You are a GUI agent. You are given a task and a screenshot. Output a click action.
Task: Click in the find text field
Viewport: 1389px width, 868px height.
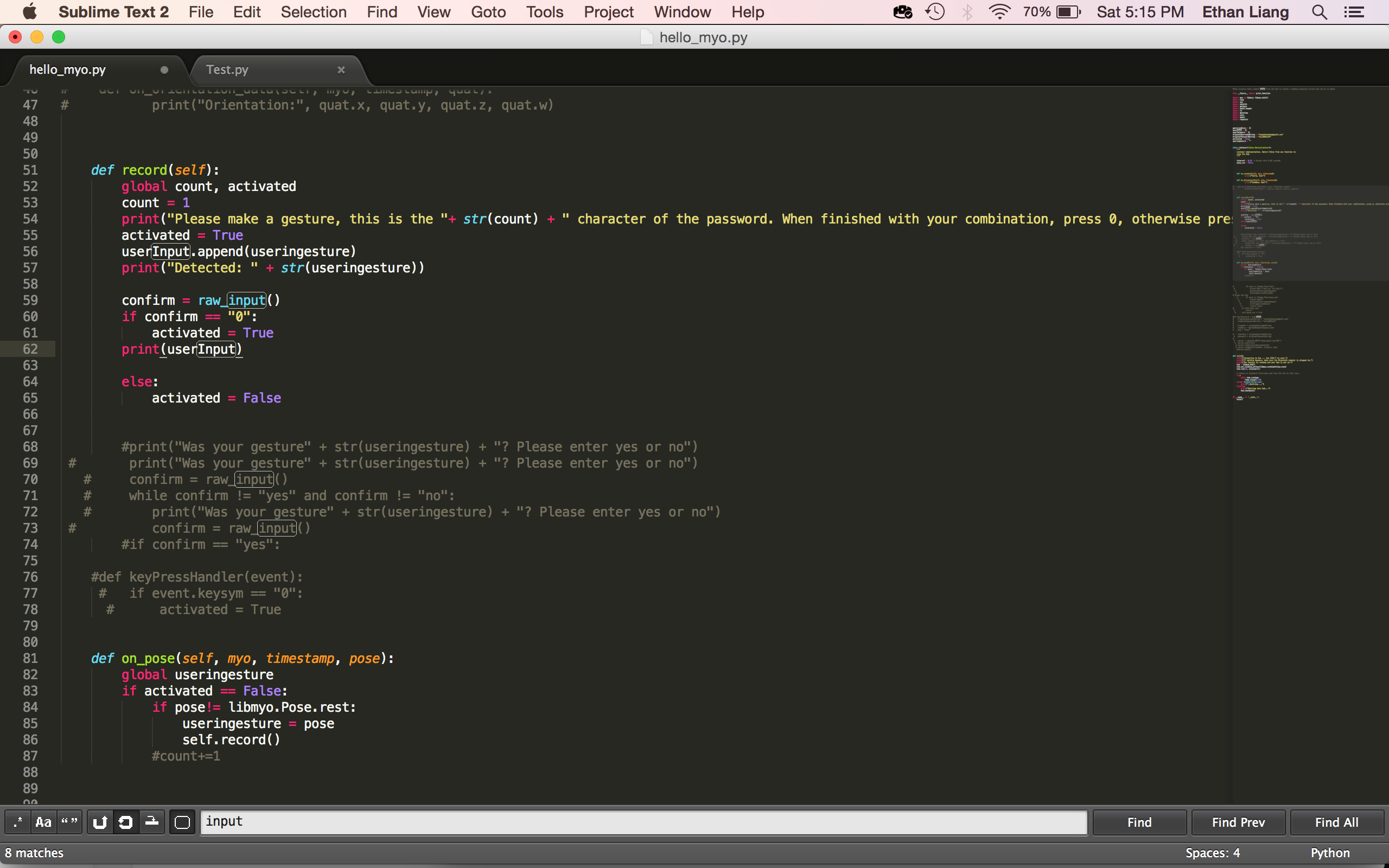pyautogui.click(x=643, y=822)
